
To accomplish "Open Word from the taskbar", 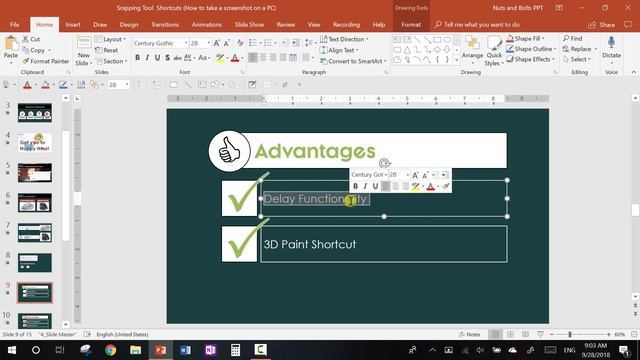I will (x=185, y=350).
